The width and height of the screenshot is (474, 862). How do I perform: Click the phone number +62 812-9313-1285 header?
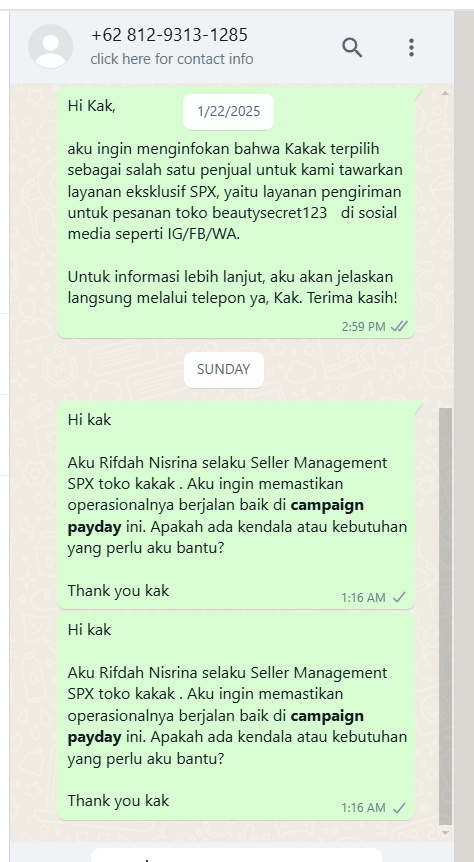[169, 35]
